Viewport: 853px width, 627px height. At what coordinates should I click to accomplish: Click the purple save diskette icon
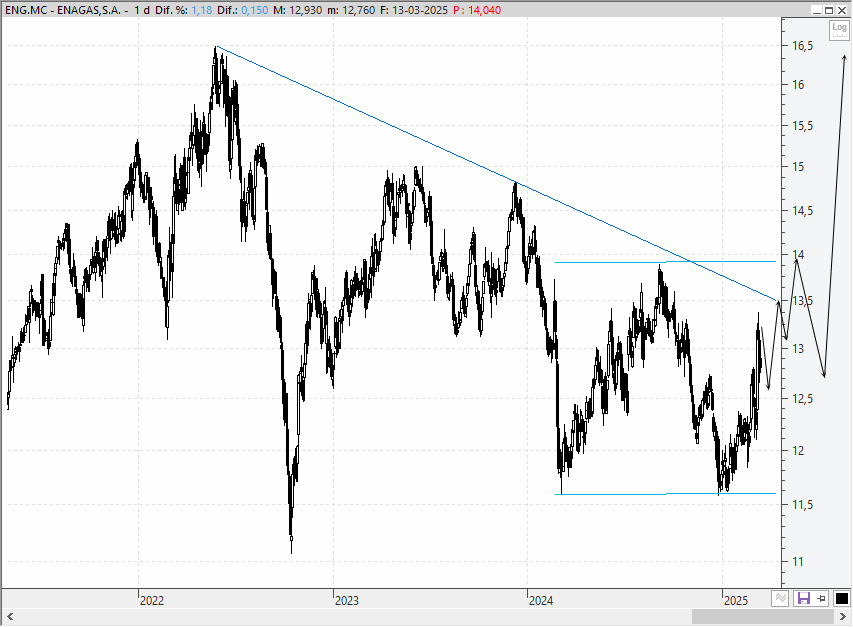click(803, 599)
